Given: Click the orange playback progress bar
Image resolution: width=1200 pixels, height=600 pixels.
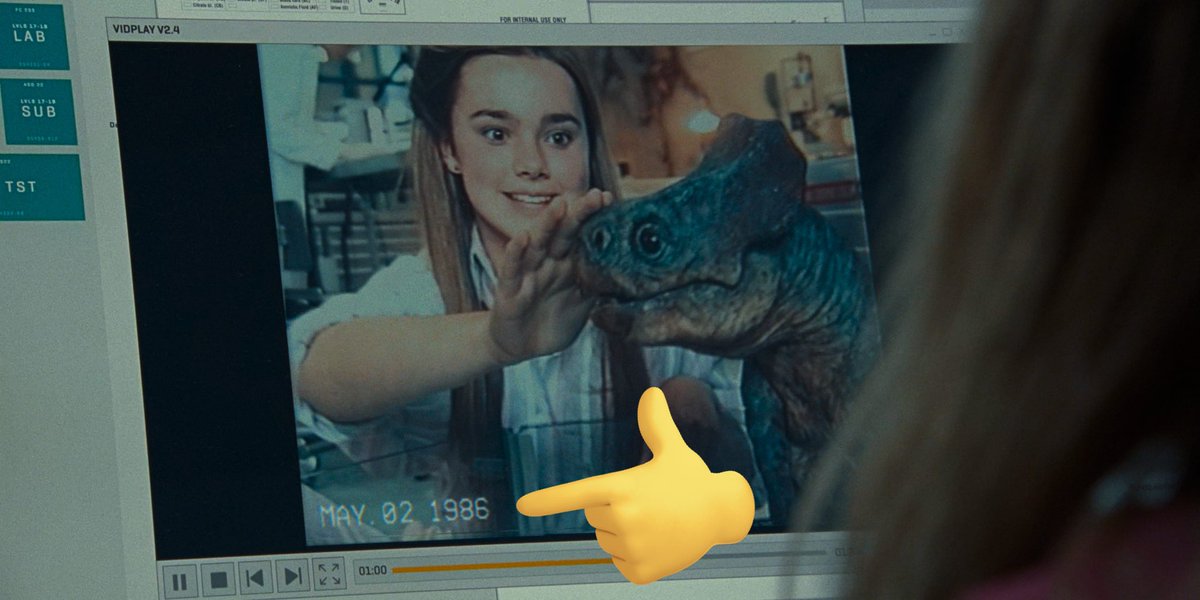Looking at the screenshot, I should click(500, 567).
